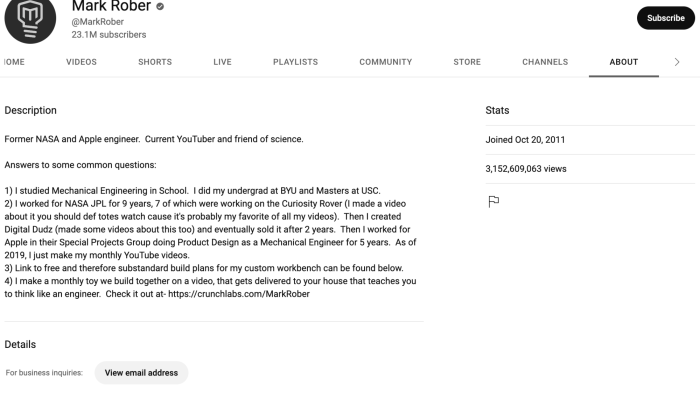Subscribe to the Mark Rober channel
This screenshot has width=700, height=394.
(x=666, y=18)
